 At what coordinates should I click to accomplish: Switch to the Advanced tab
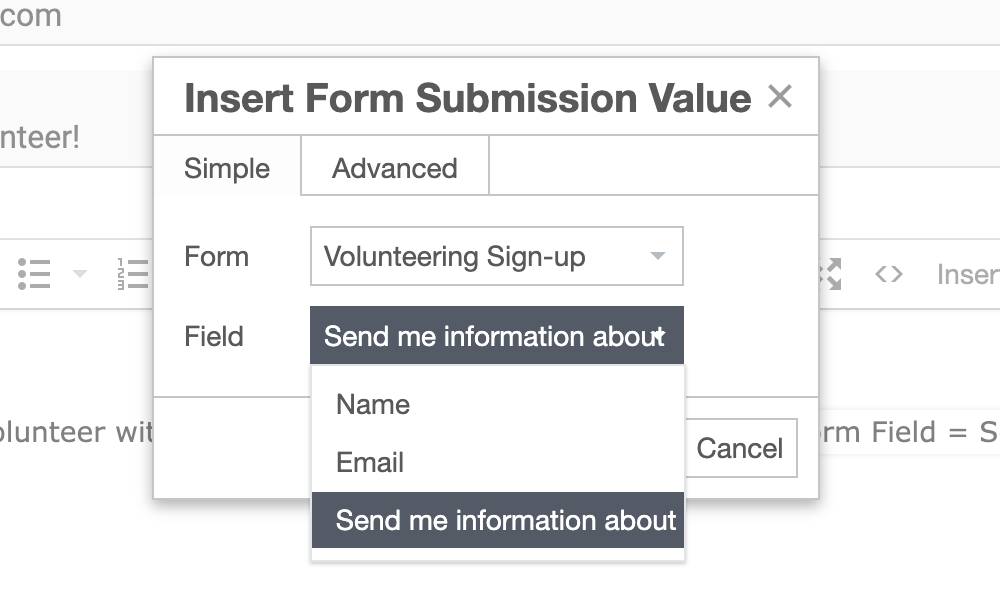394,168
